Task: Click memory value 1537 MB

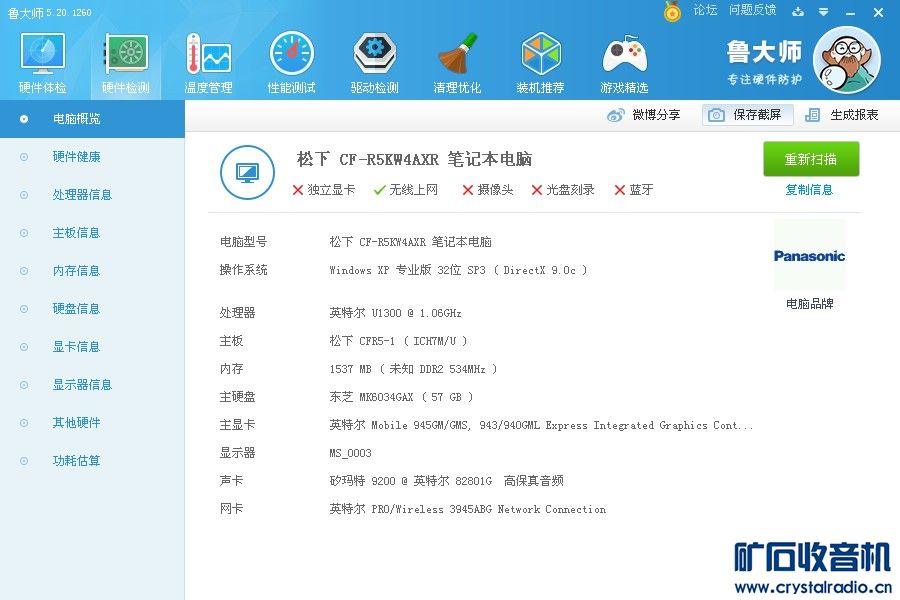Action: tap(413, 369)
